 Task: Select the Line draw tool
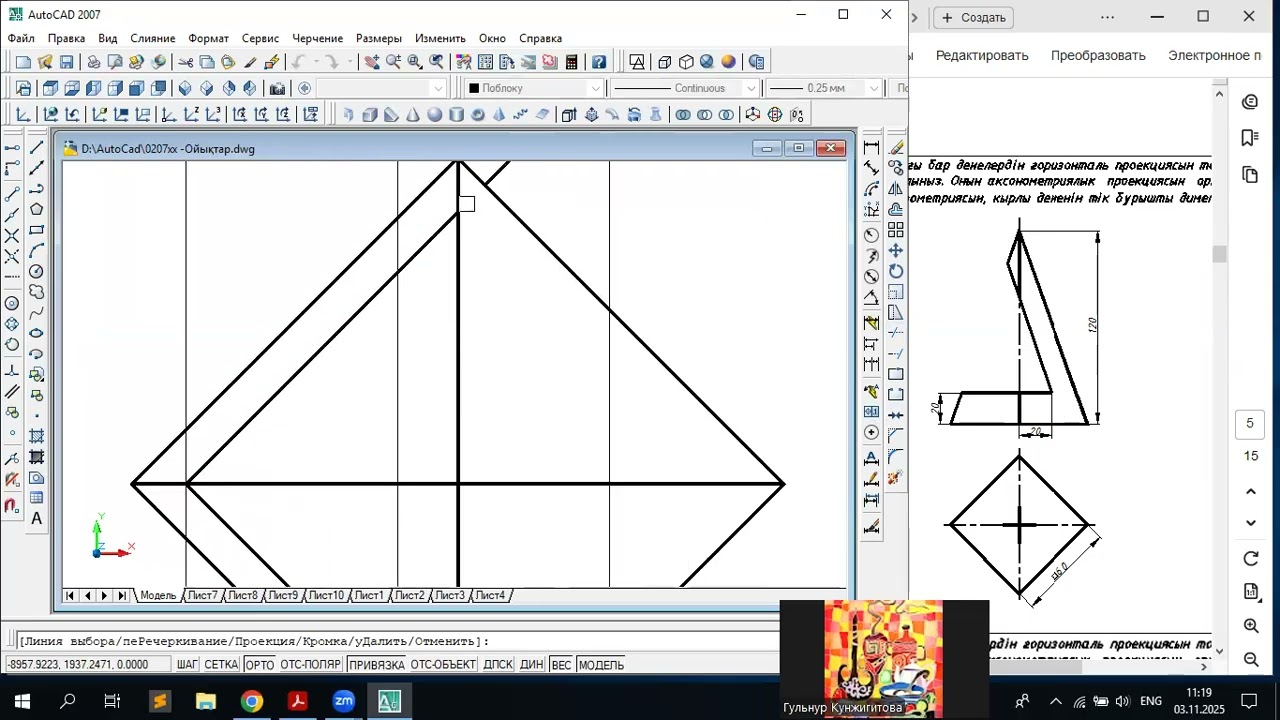pyautogui.click(x=36, y=147)
